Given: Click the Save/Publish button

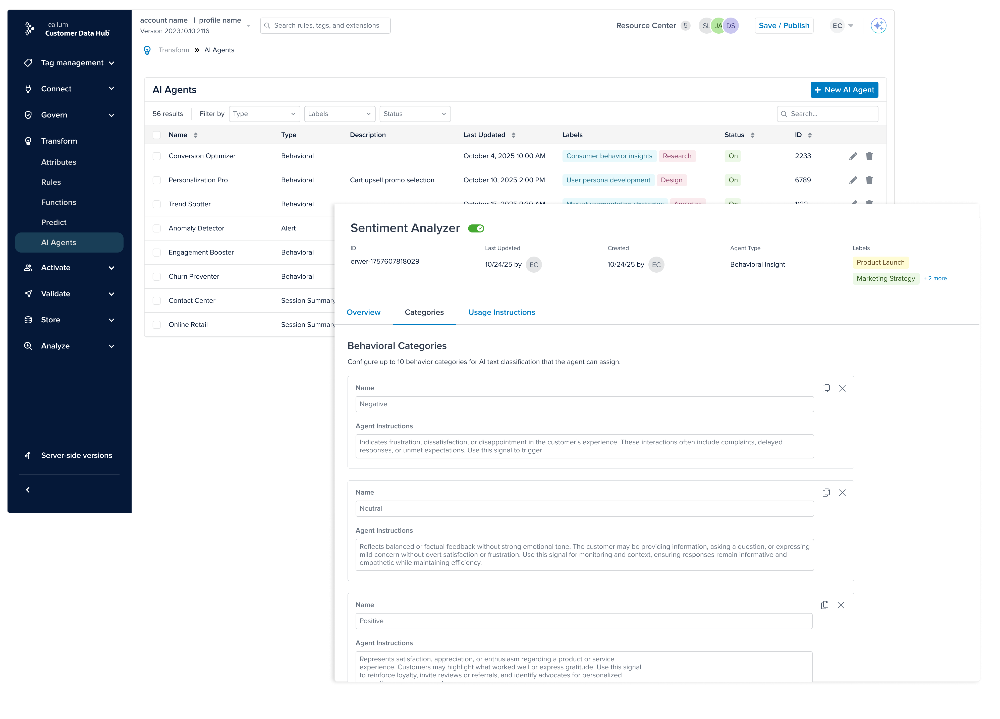Looking at the screenshot, I should click(x=783, y=25).
